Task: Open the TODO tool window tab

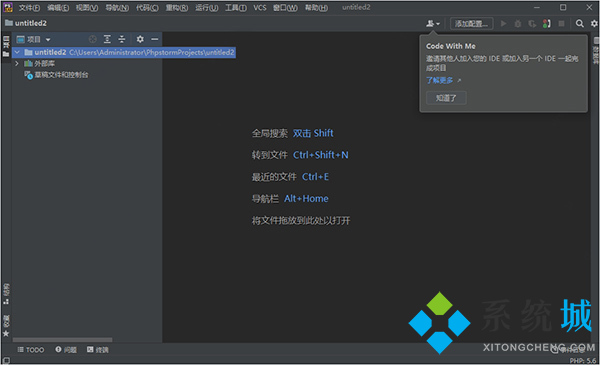Action: coord(31,350)
